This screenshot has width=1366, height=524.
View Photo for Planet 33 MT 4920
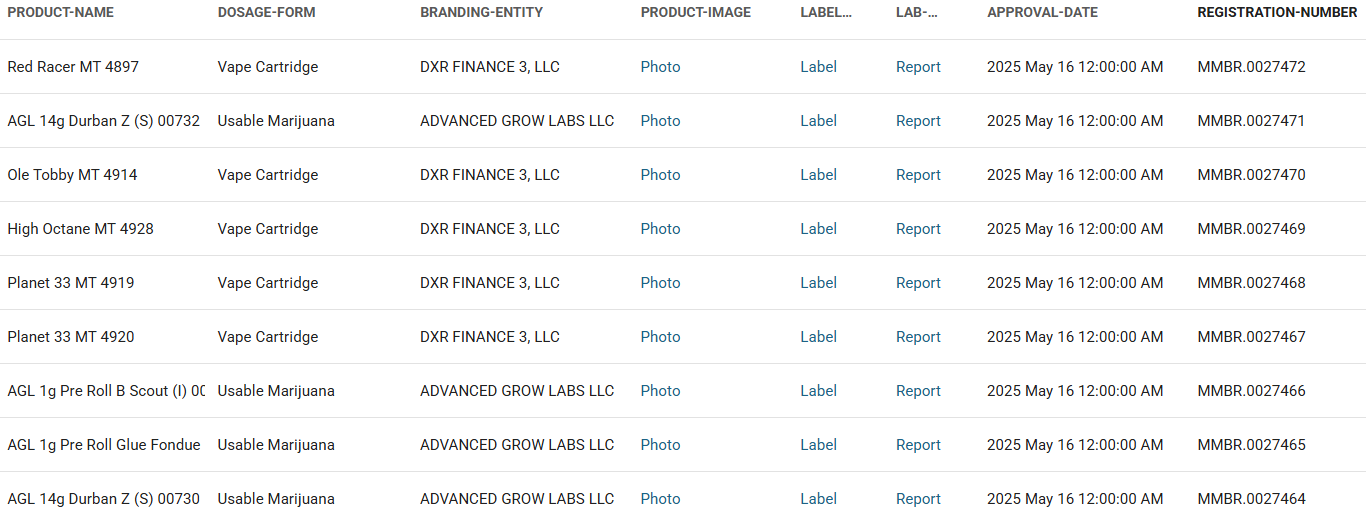(660, 337)
